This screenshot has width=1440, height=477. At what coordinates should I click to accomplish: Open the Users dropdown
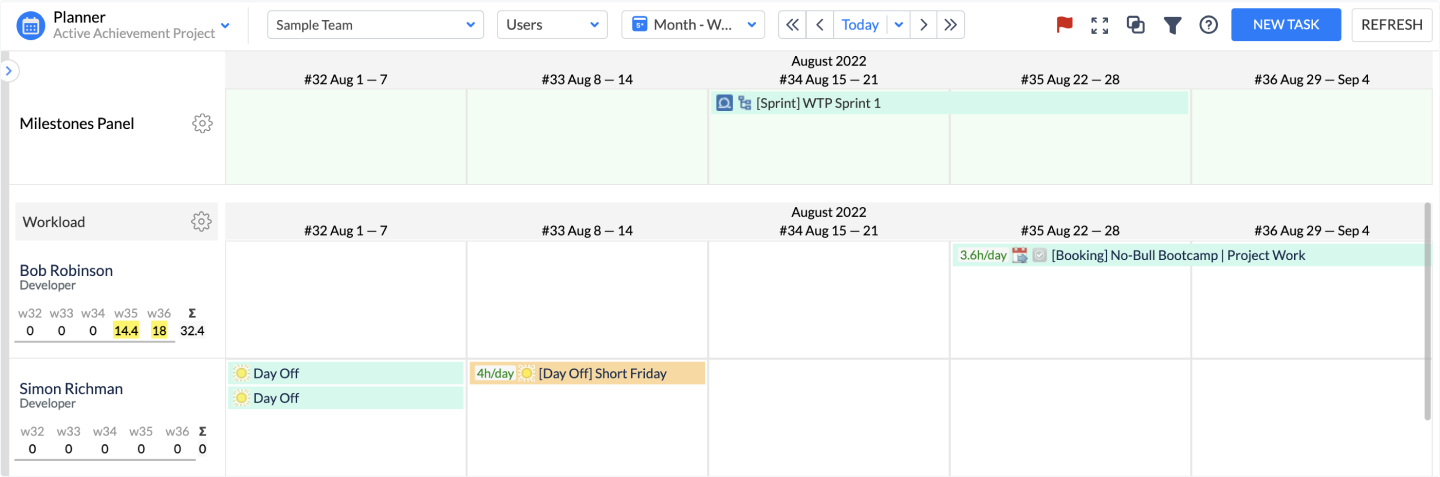552,25
